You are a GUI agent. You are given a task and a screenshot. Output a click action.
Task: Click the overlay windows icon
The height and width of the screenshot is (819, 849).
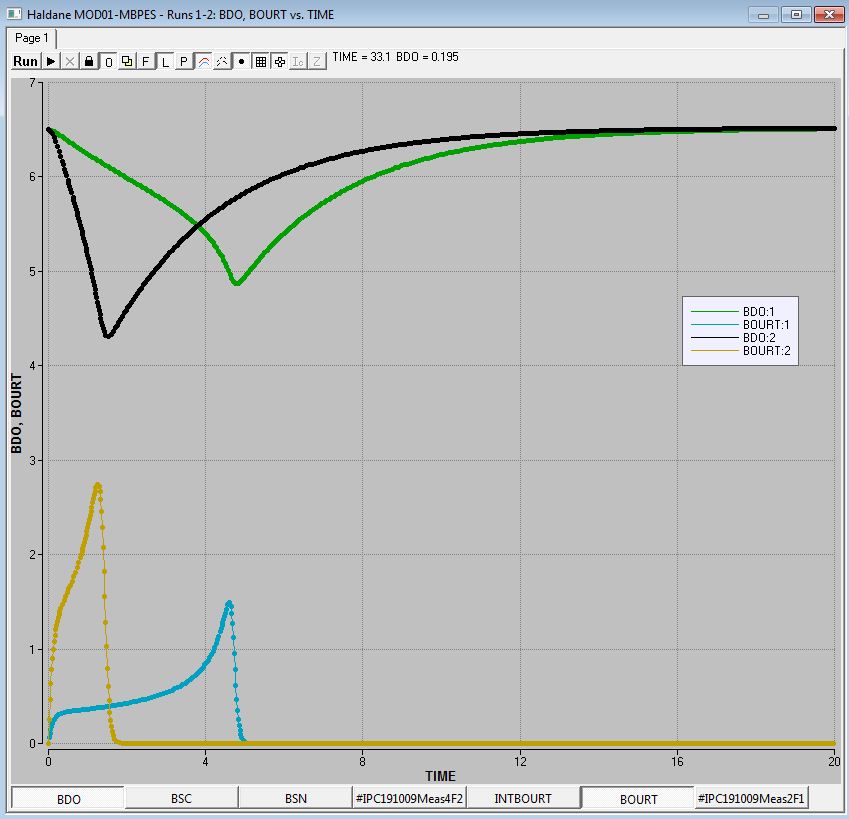127,62
